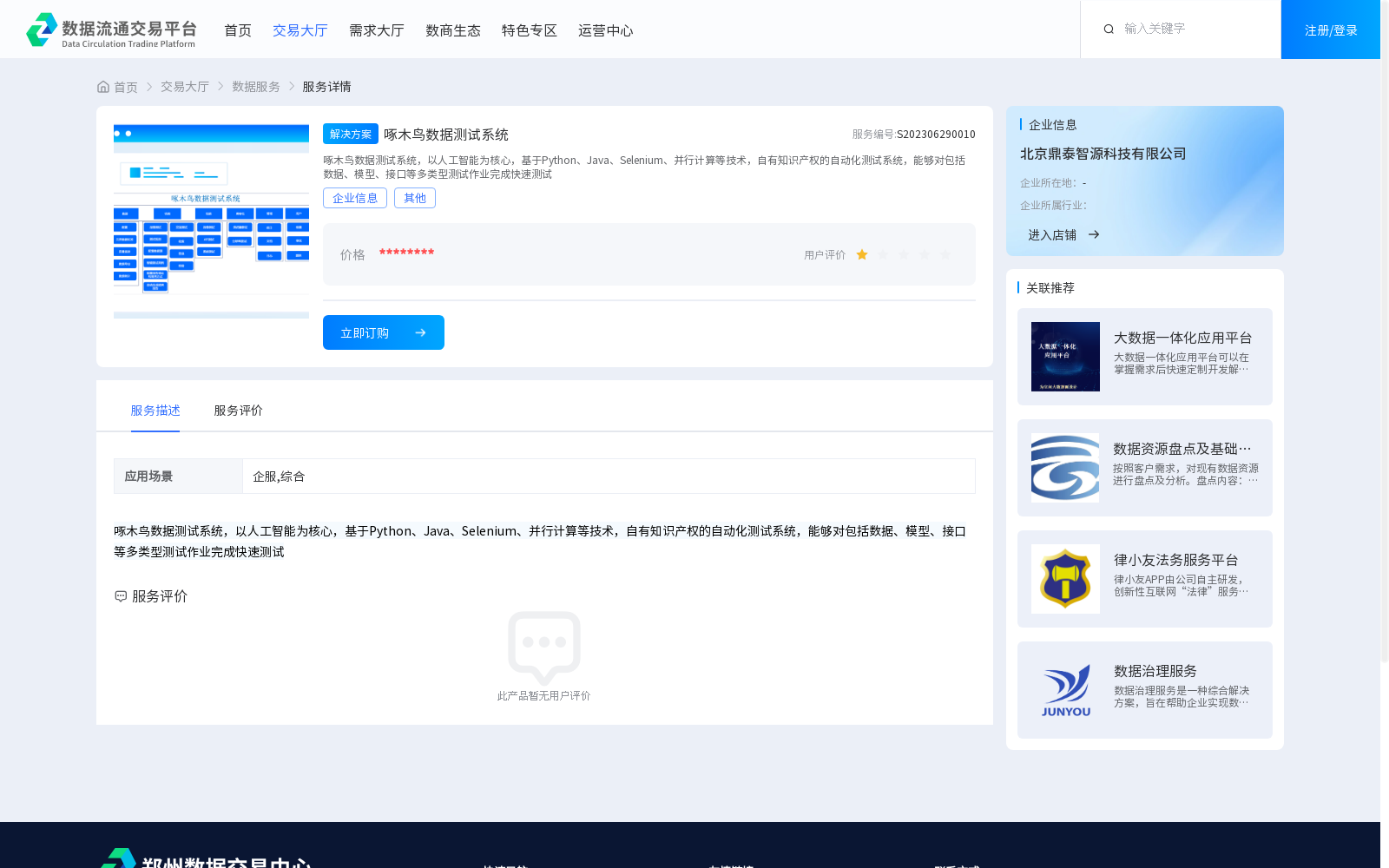Open 律小友法务服务平台 logo thumbnail
This screenshot has height=868, width=1389.
(x=1065, y=579)
